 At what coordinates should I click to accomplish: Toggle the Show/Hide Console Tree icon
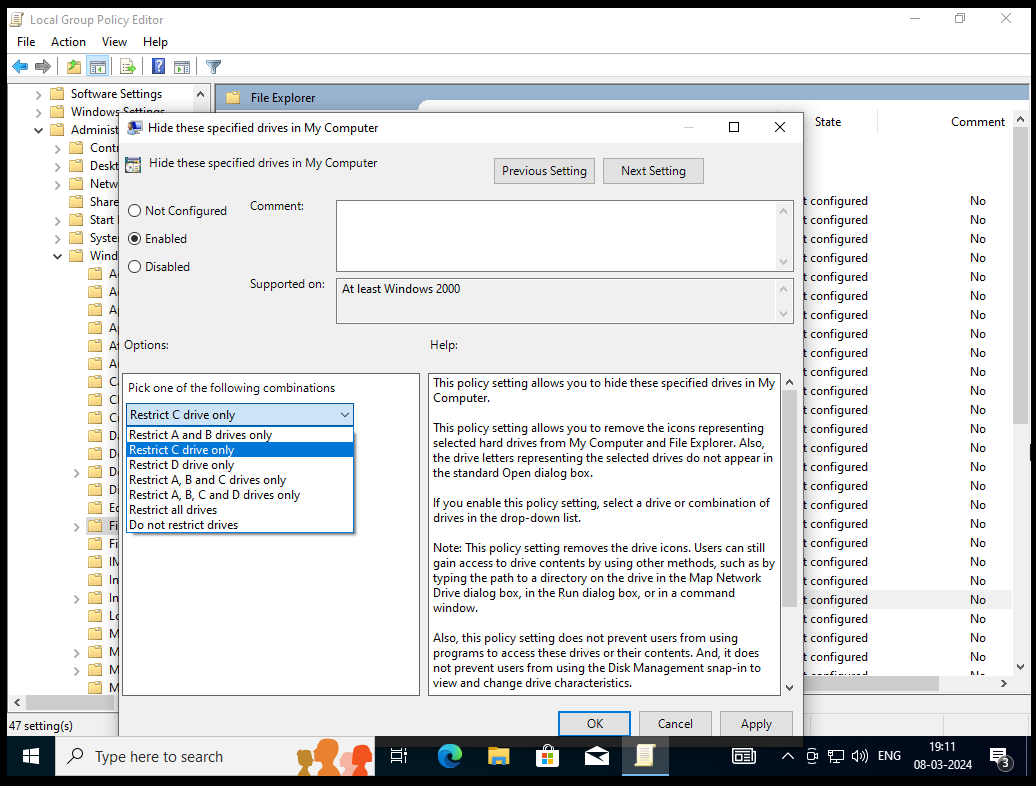pos(98,67)
